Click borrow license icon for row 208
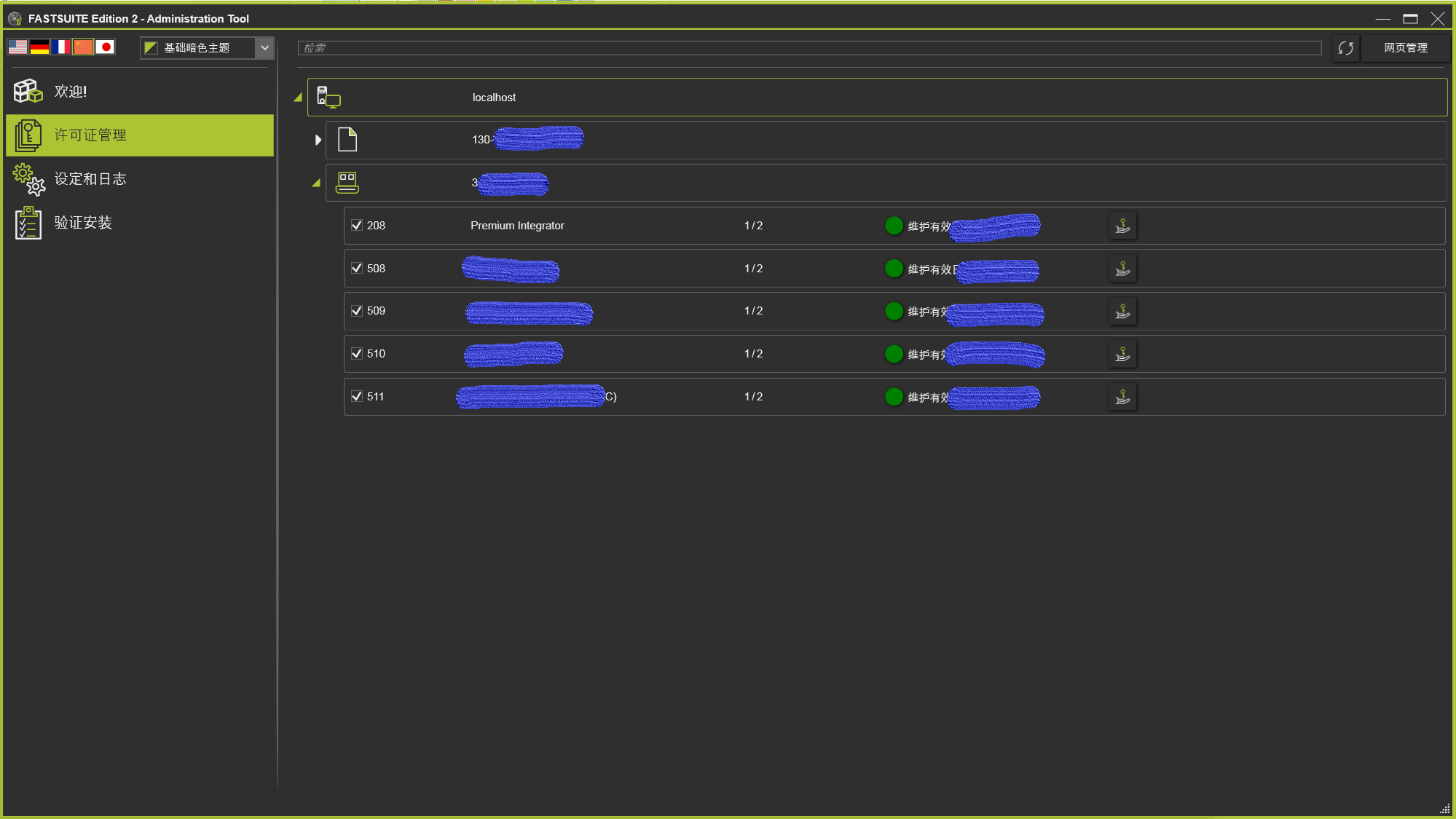The width and height of the screenshot is (1456, 819). pyautogui.click(x=1122, y=226)
